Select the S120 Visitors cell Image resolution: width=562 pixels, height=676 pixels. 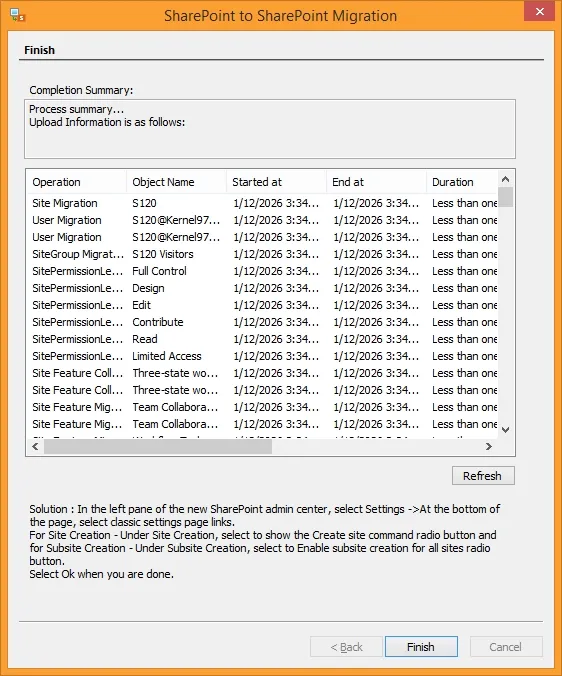pos(163,254)
